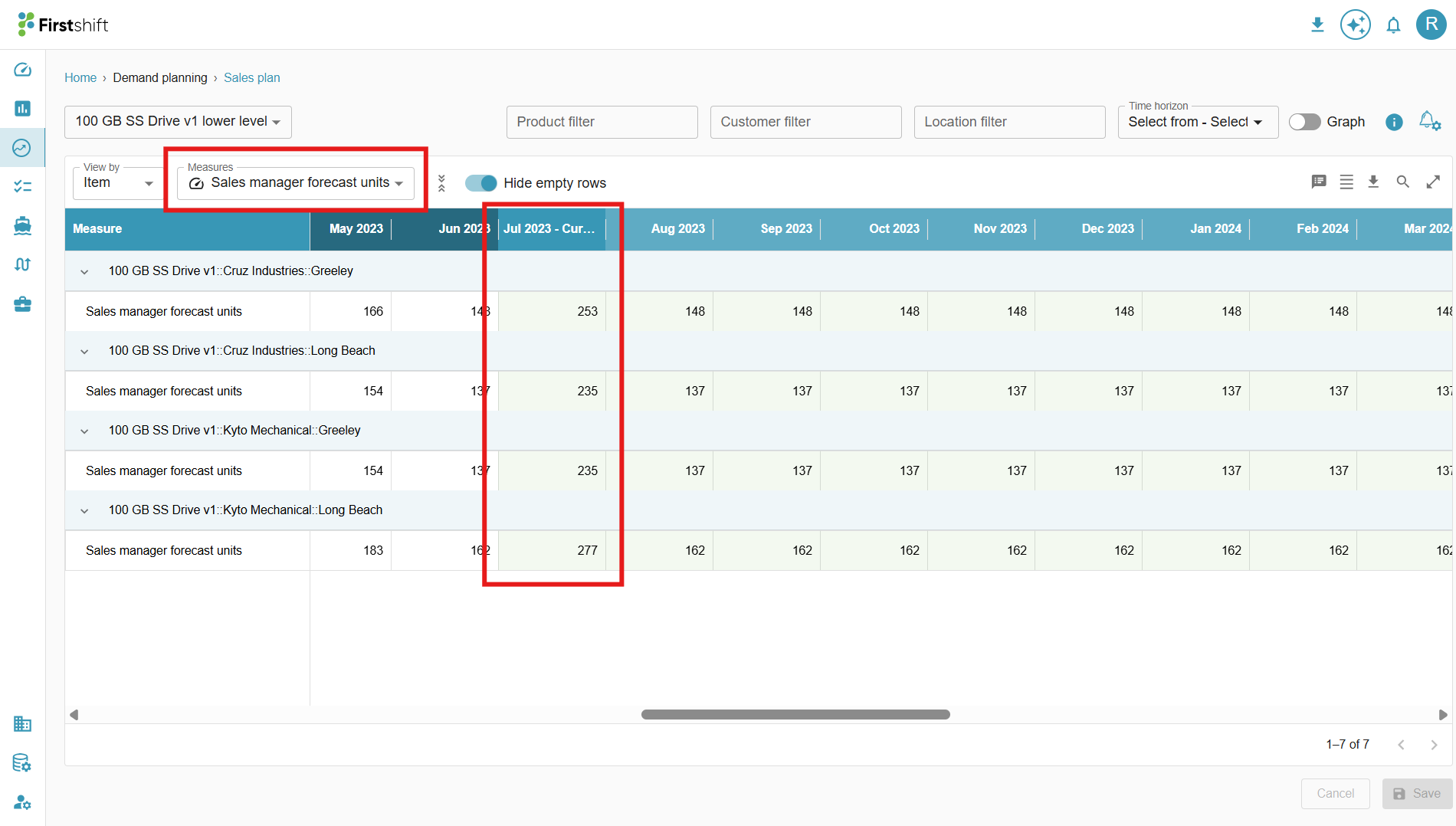Open the demand planning sidebar icon
Image resolution: width=1456 pixels, height=826 pixels.
[x=22, y=147]
